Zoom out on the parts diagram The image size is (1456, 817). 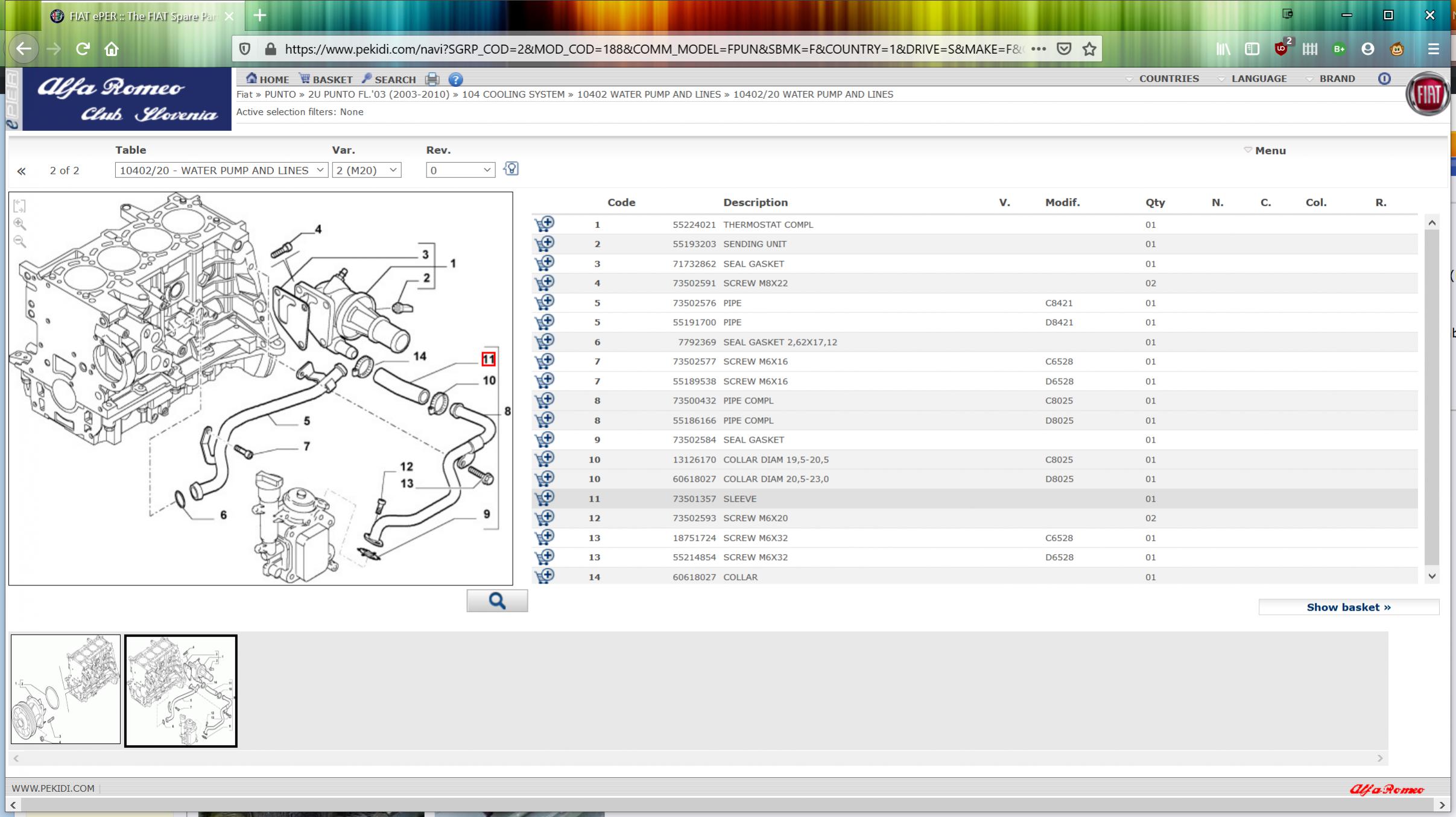[19, 241]
